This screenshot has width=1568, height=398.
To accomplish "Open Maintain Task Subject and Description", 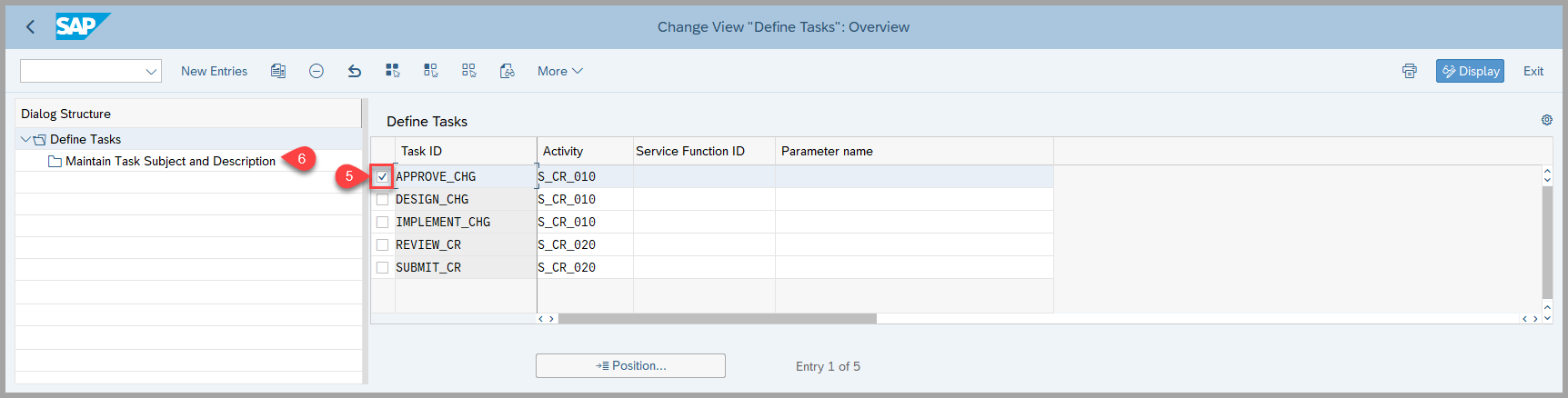I will (x=170, y=161).
